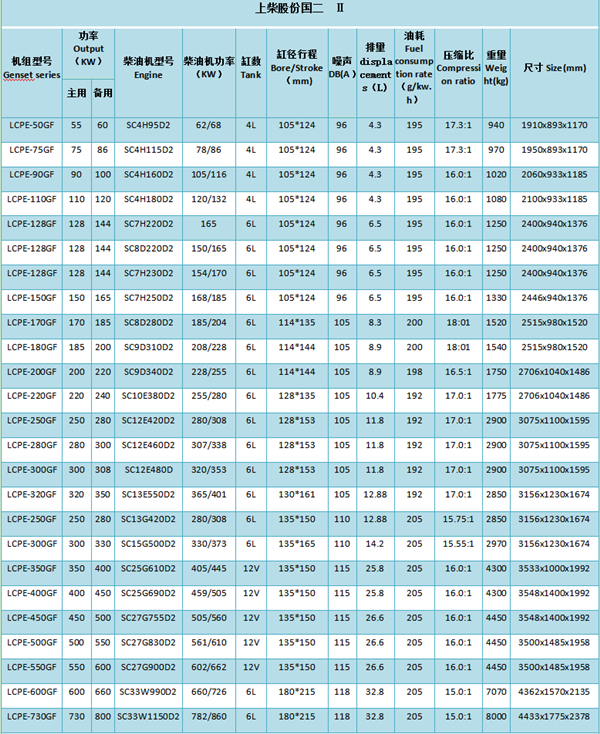Select the 15.75:1 compression ratio cell
600x734 pixels.
458,518
